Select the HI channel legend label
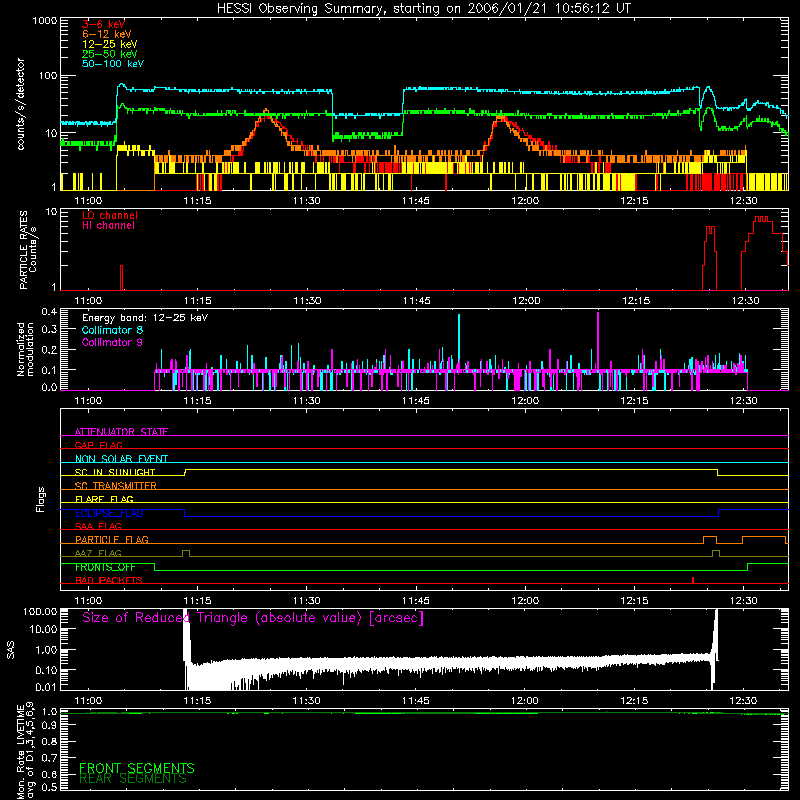Screen dimensions: 800x800 tap(108, 226)
